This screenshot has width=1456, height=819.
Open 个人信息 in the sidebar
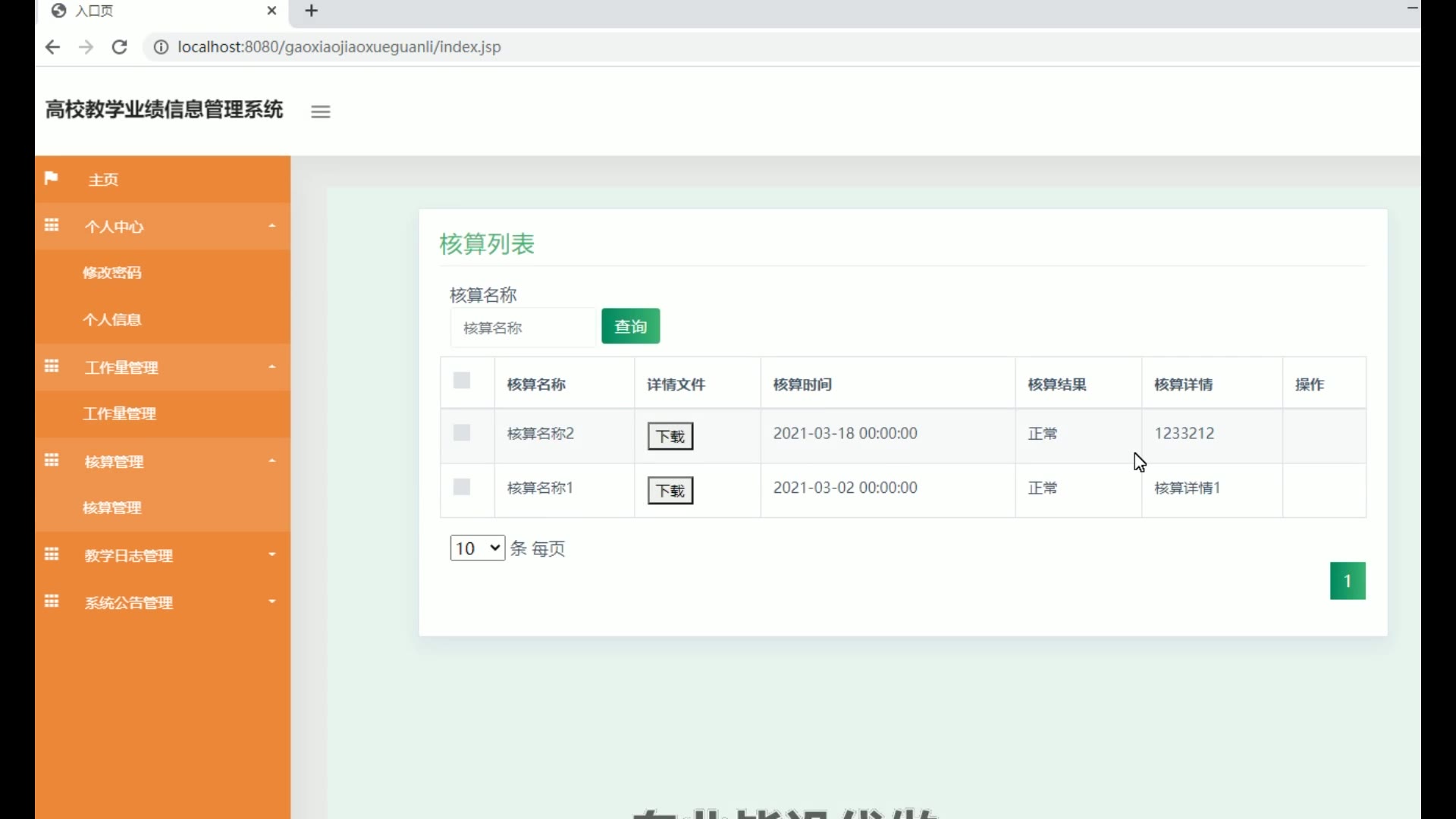click(112, 320)
